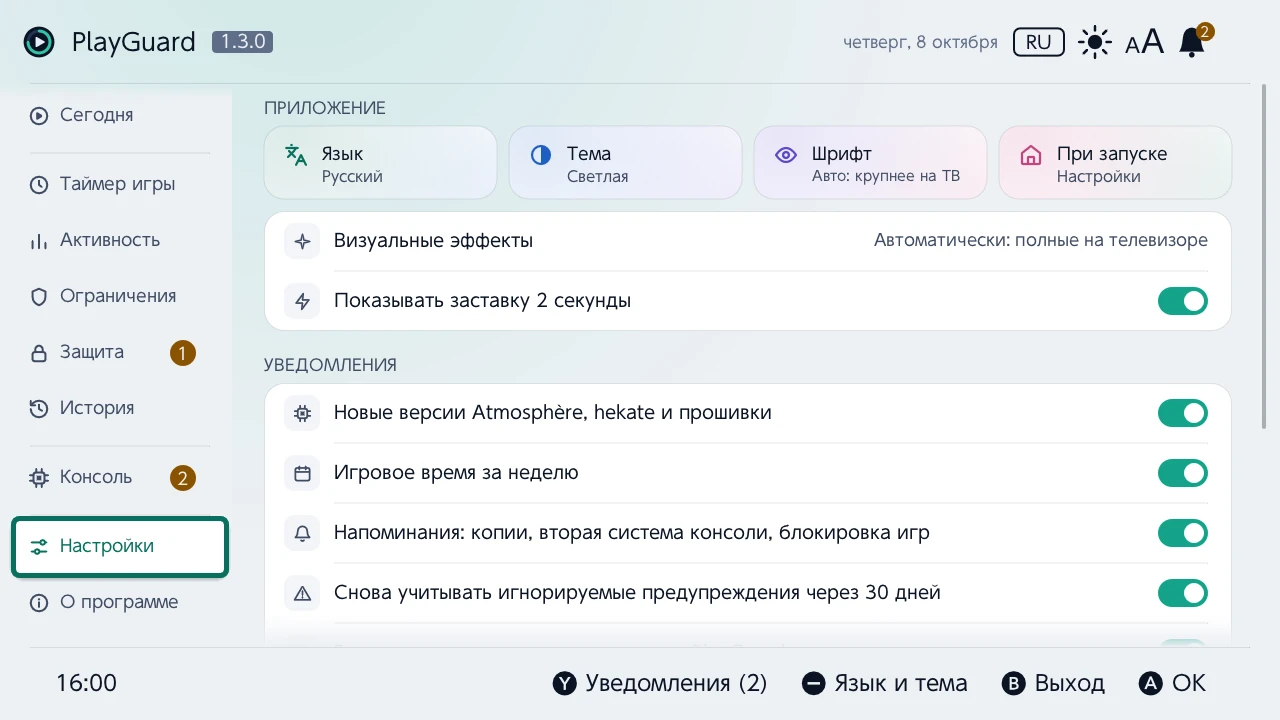1280x720 pixels.
Task: Disable the Показывать заставку 2 секунды switch
Action: 1183,301
